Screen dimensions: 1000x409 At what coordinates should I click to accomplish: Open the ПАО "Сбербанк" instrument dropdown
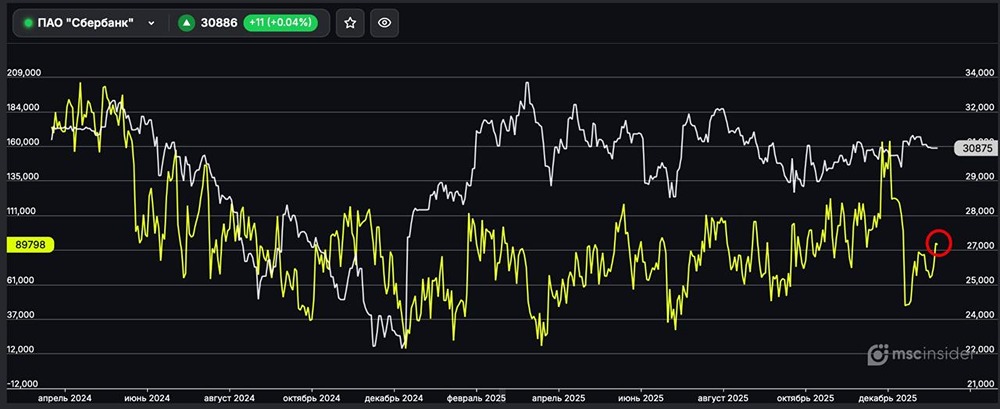tap(90, 23)
